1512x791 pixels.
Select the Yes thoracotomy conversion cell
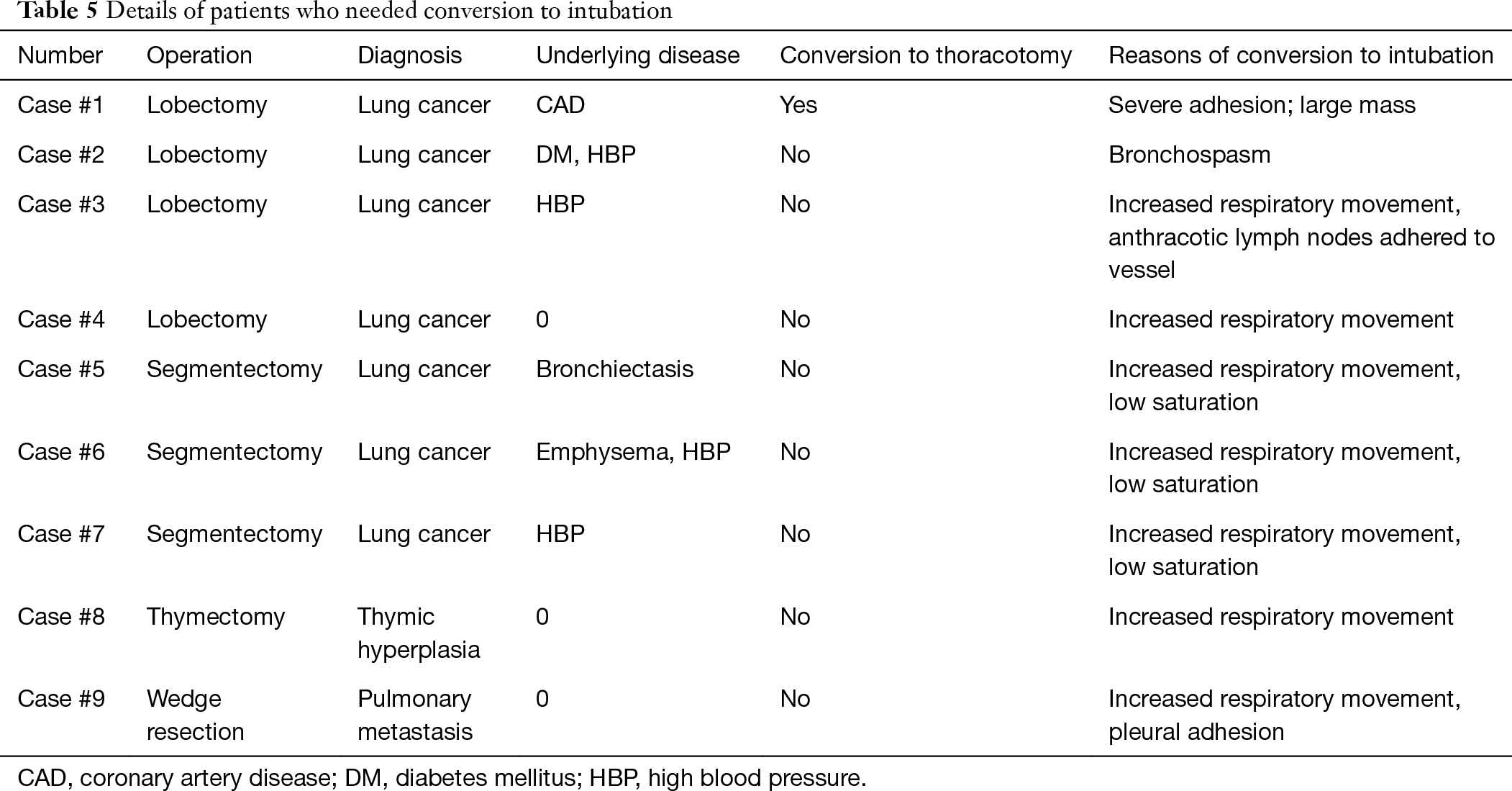tap(798, 105)
